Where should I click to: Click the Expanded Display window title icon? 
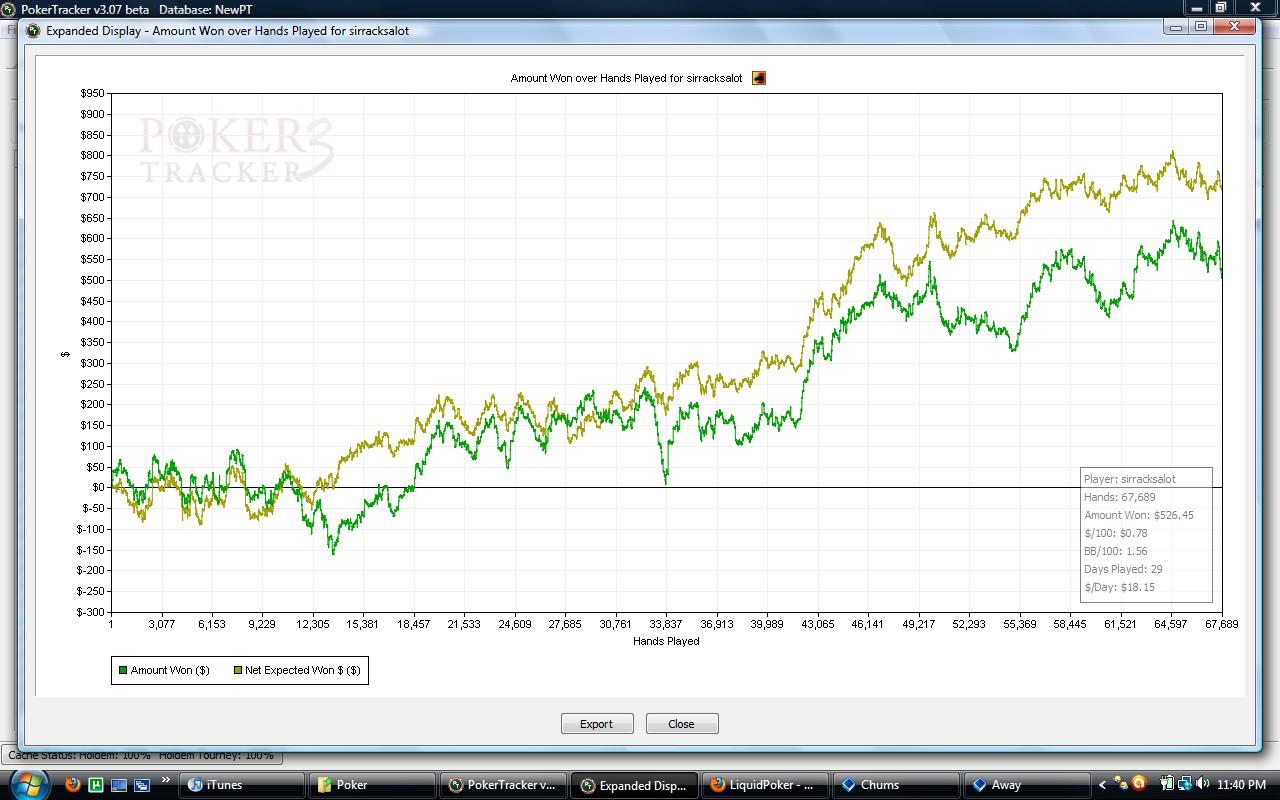pos(33,30)
